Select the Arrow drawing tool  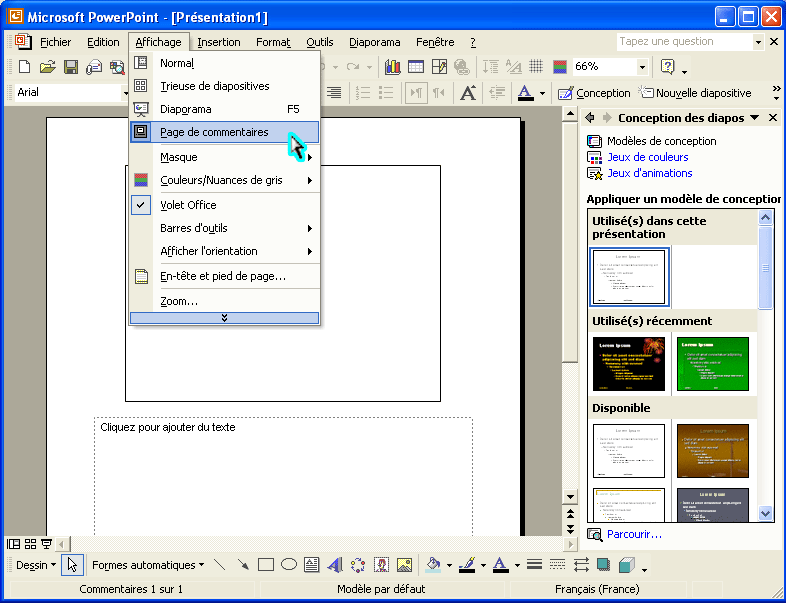[x=243, y=565]
